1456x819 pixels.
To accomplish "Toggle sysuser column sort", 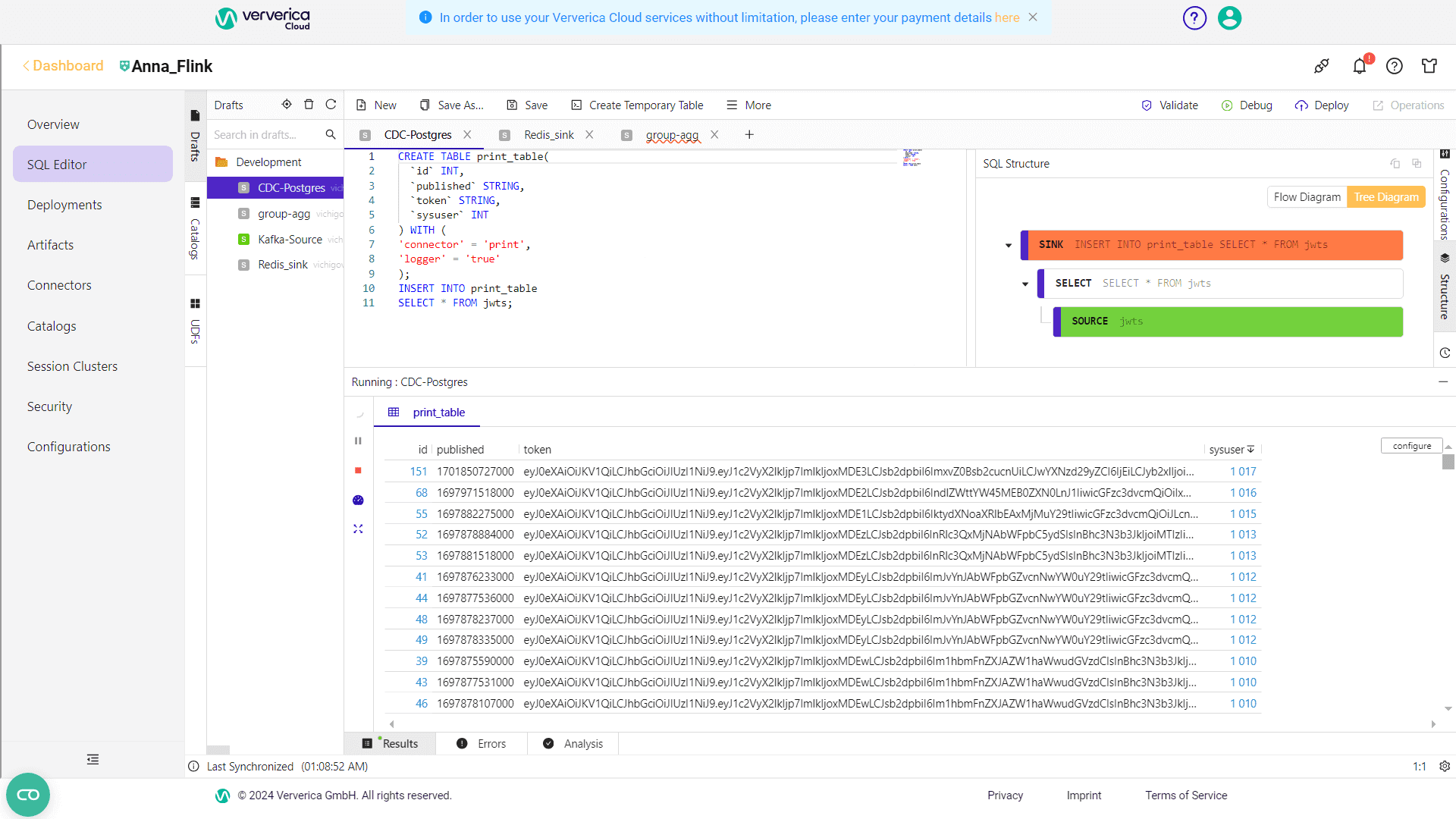I will coord(1250,449).
